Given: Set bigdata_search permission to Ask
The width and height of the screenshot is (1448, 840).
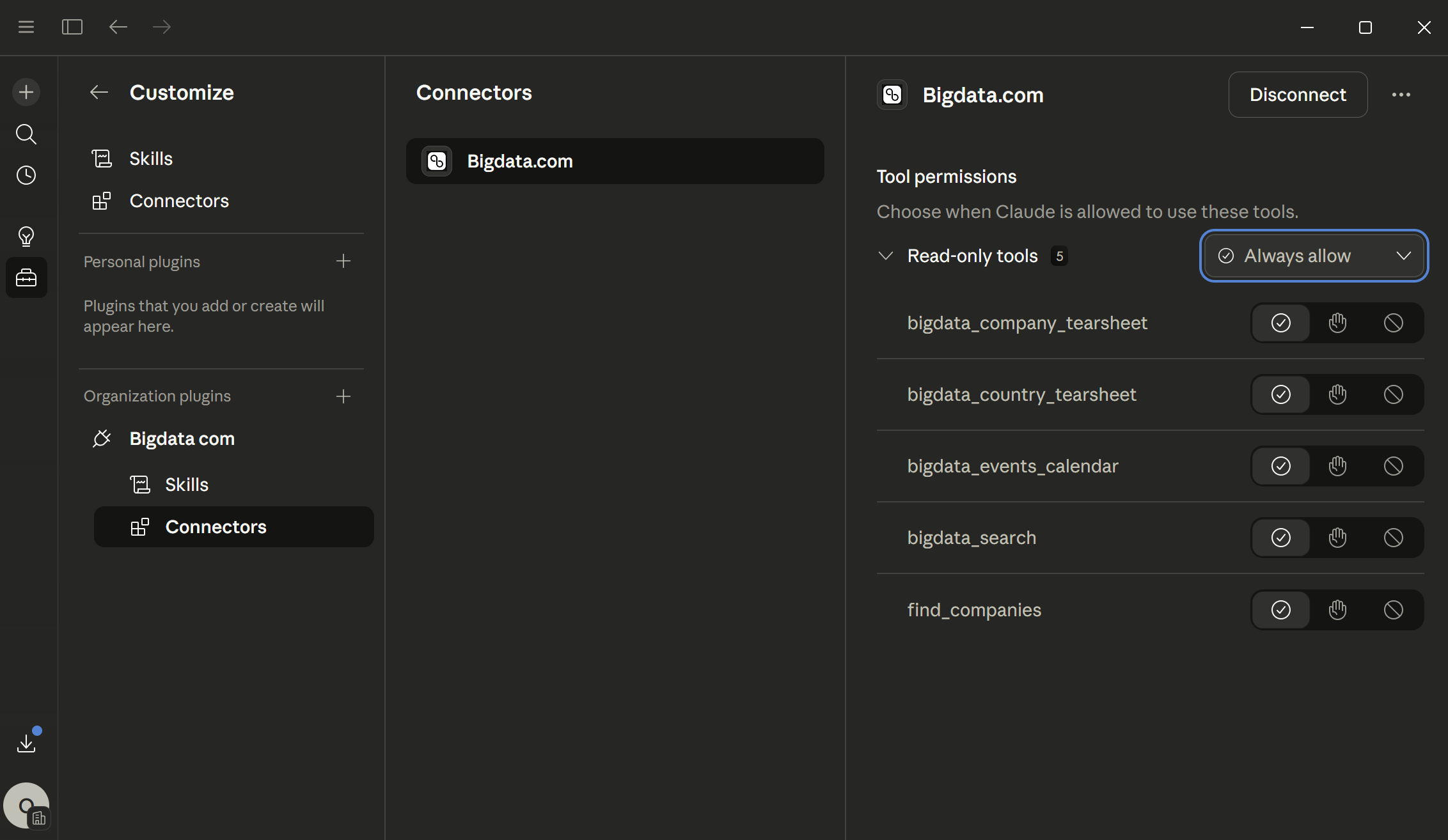Looking at the screenshot, I should point(1337,537).
